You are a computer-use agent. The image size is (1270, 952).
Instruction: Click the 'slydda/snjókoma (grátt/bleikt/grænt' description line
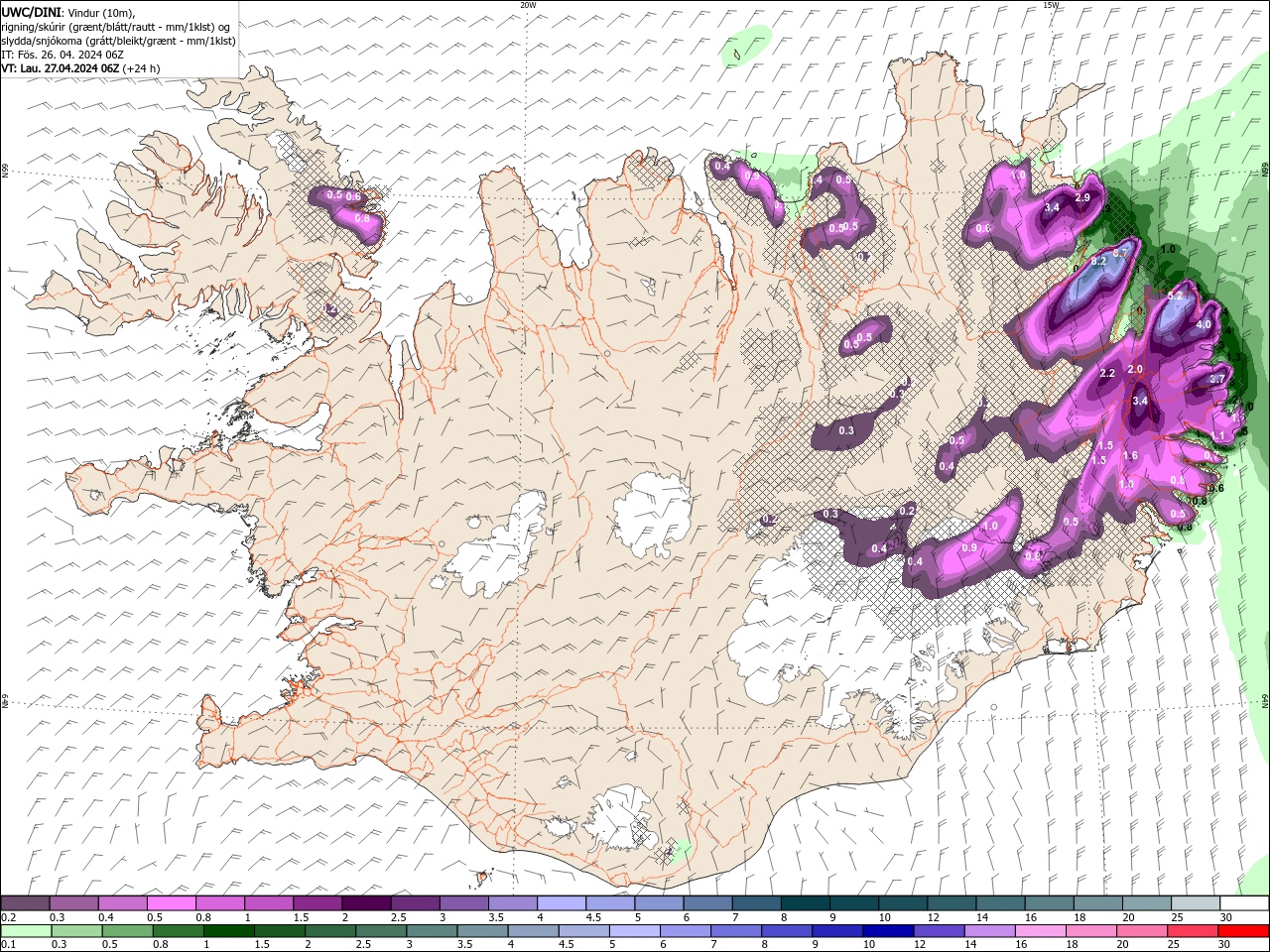[x=118, y=41]
